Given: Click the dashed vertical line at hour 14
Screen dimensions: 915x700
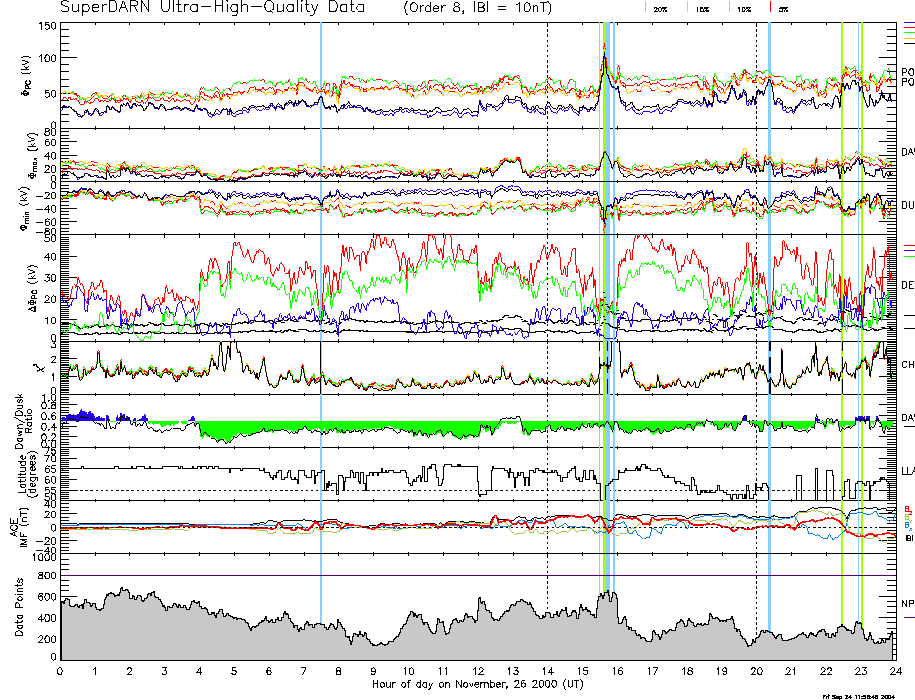Looking at the screenshot, I should point(547,300).
